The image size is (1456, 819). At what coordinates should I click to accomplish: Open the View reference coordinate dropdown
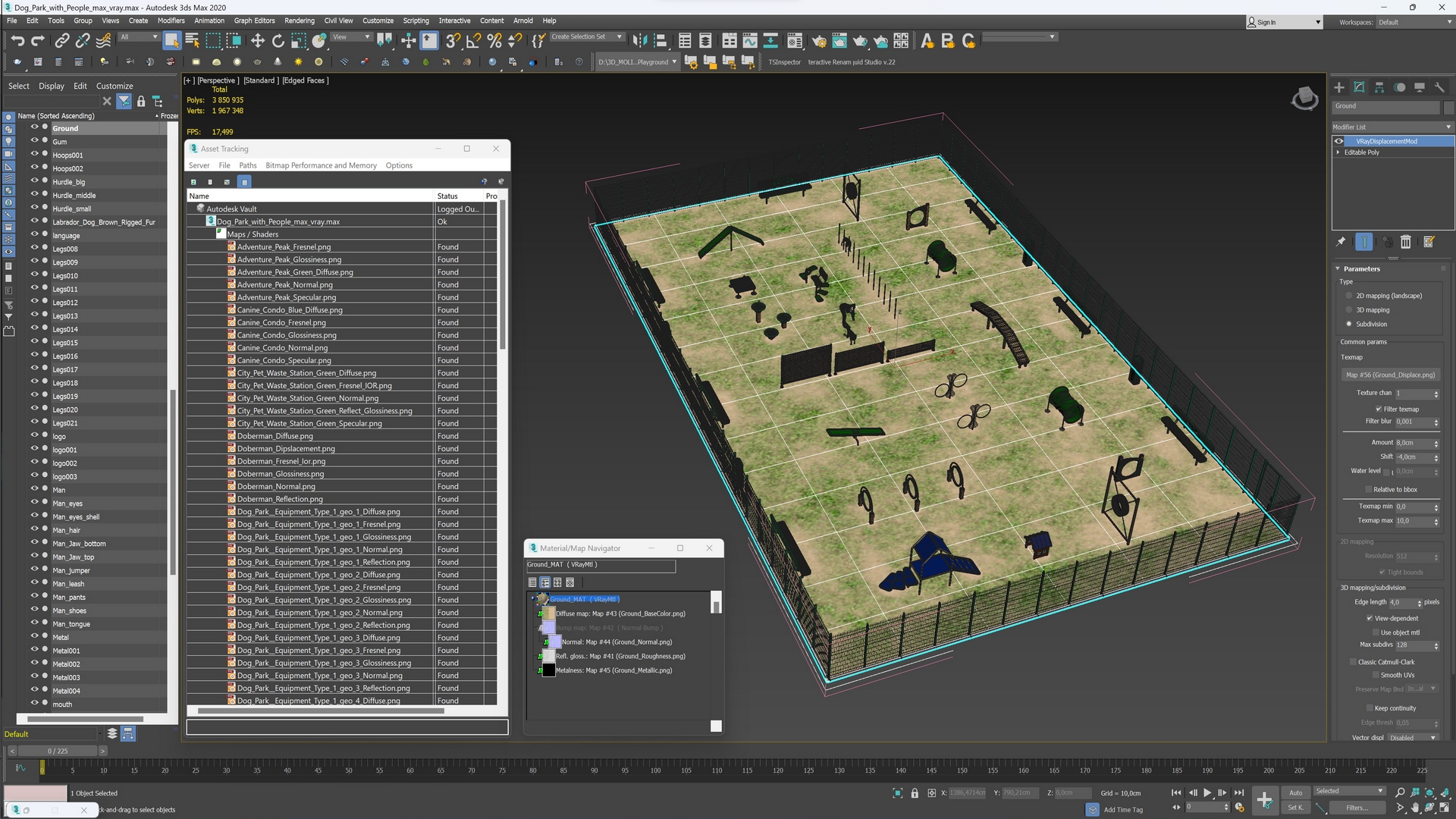click(x=352, y=36)
